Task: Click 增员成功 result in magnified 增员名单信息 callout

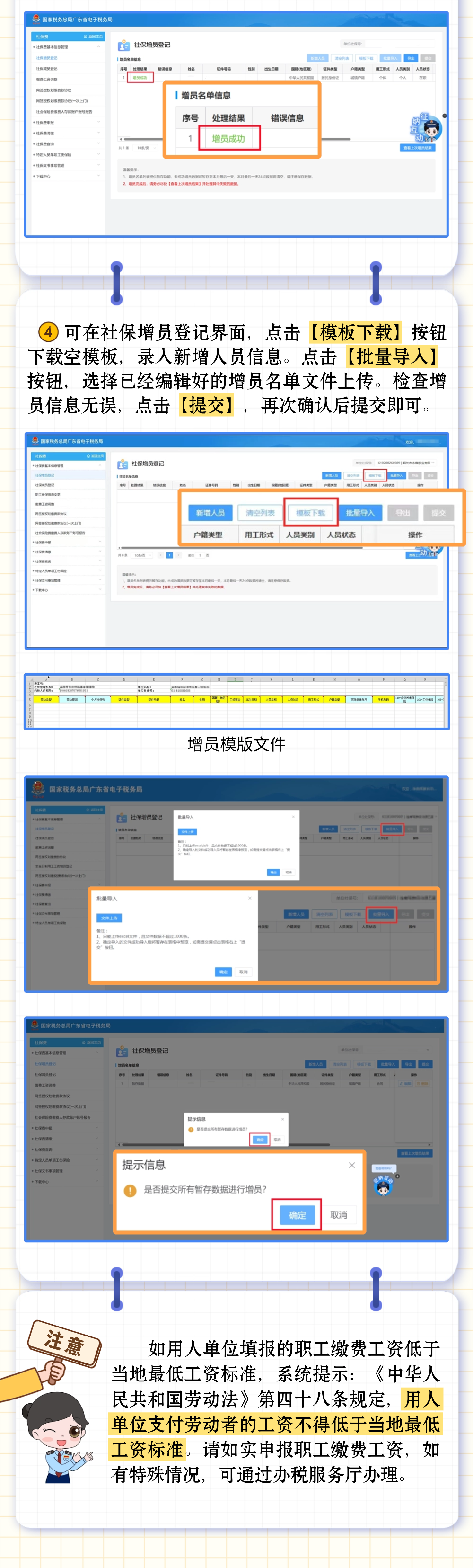Action: click(228, 139)
